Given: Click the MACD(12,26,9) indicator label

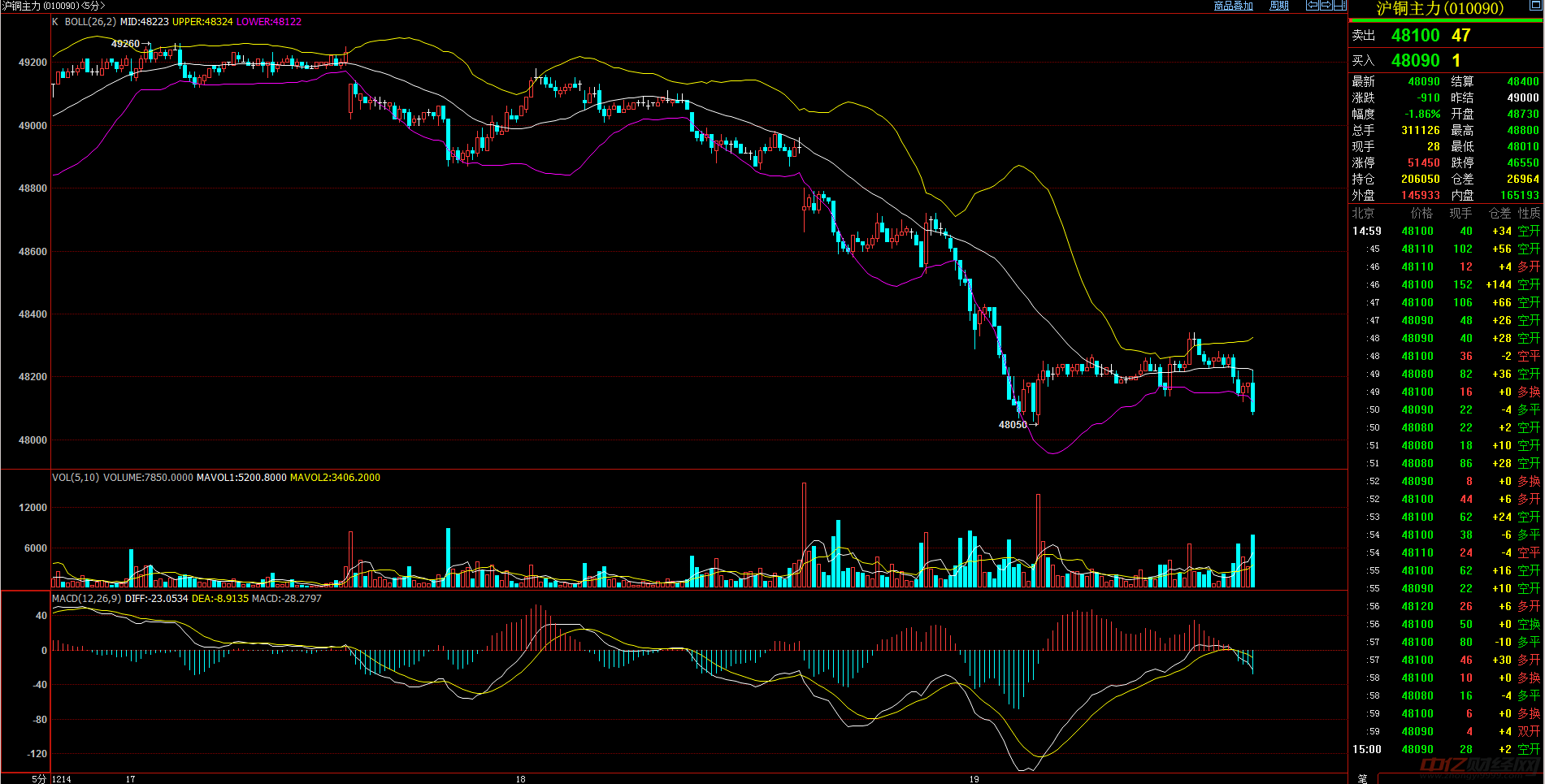Looking at the screenshot, I should click(x=86, y=599).
